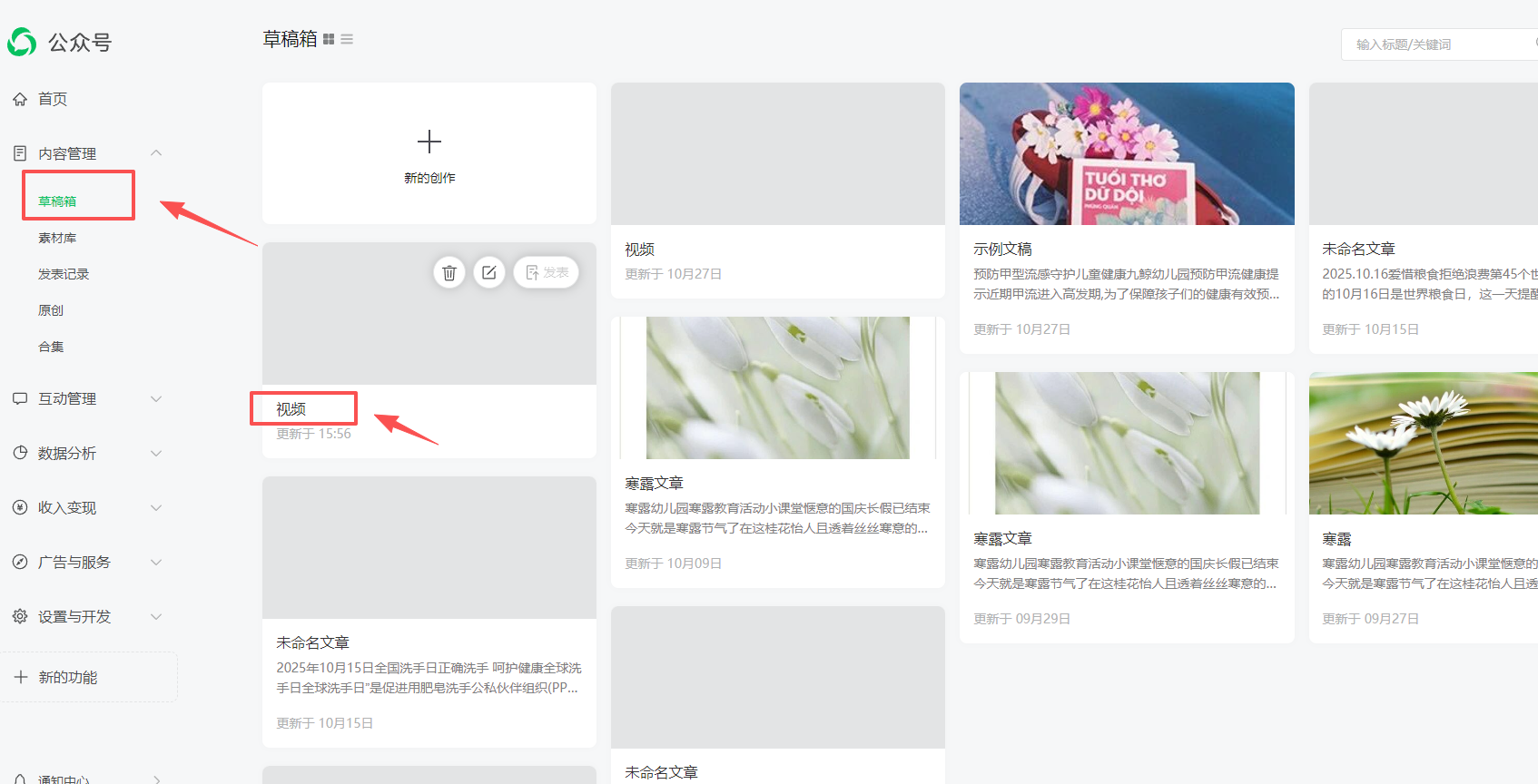
Task: Click the 预防甲型流感 description of 示例文稿
Action: click(x=1127, y=284)
